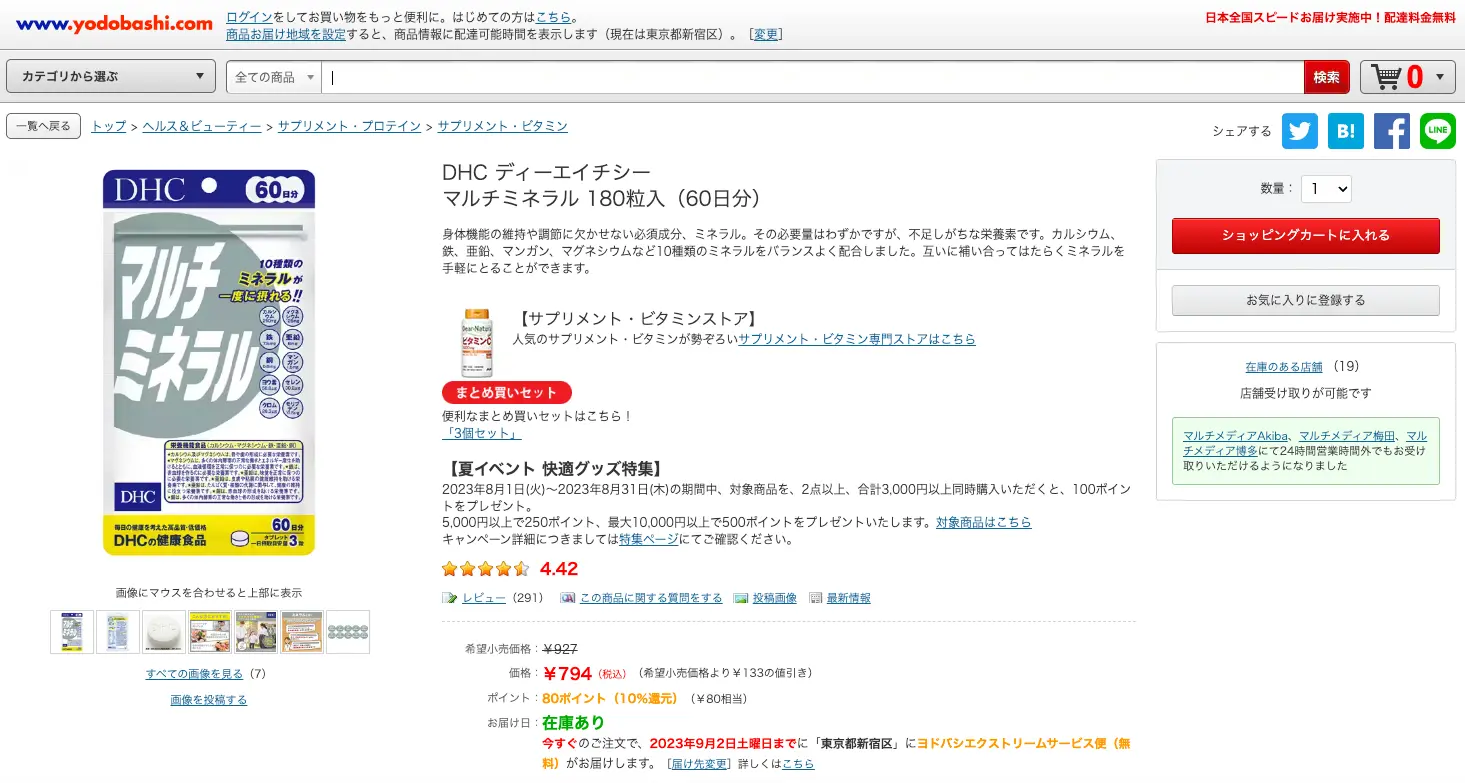The height and width of the screenshot is (783, 1465).
Task: Share via LINE icon
Action: (1438, 131)
